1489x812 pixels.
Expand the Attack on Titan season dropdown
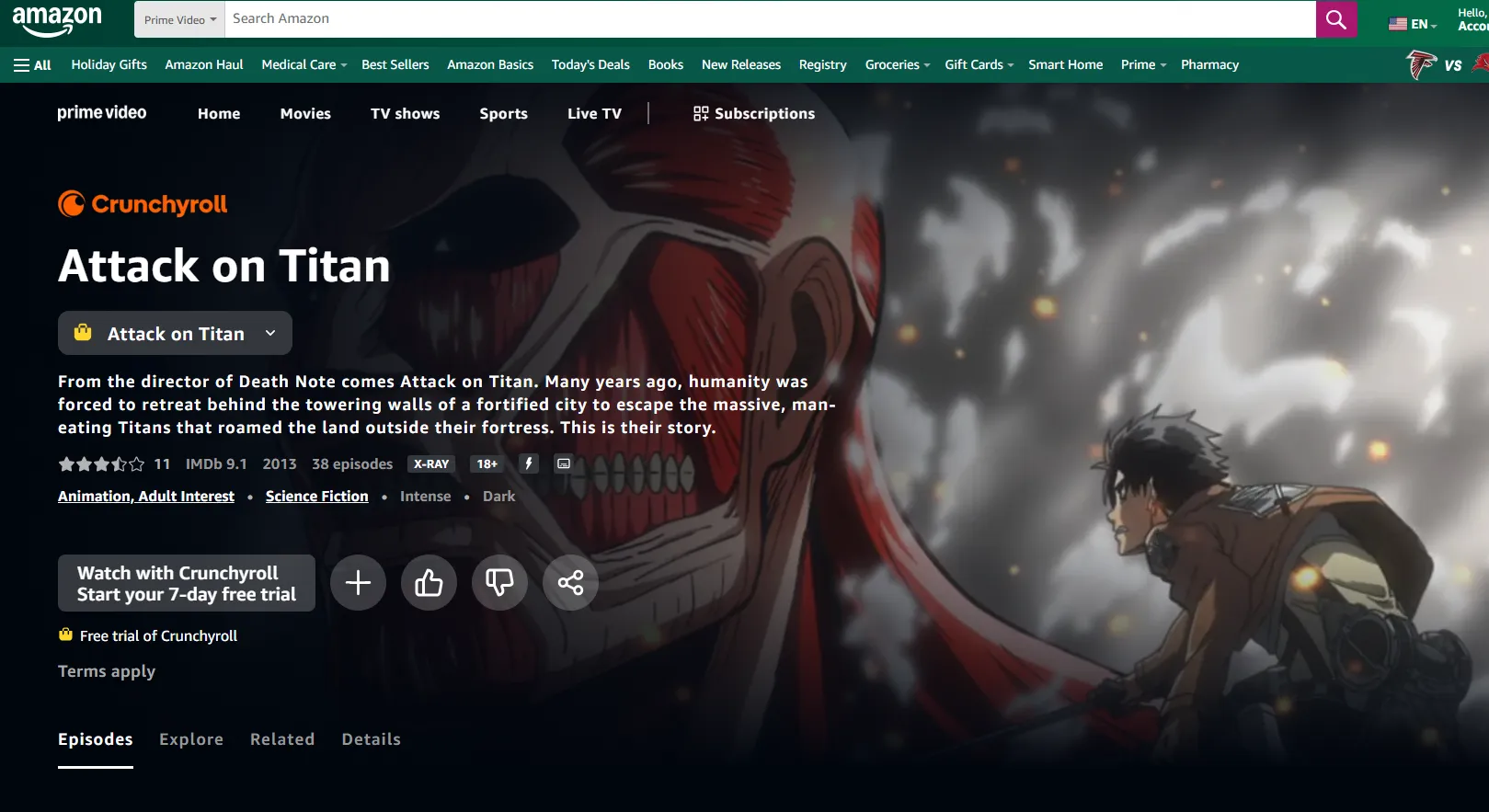point(175,334)
